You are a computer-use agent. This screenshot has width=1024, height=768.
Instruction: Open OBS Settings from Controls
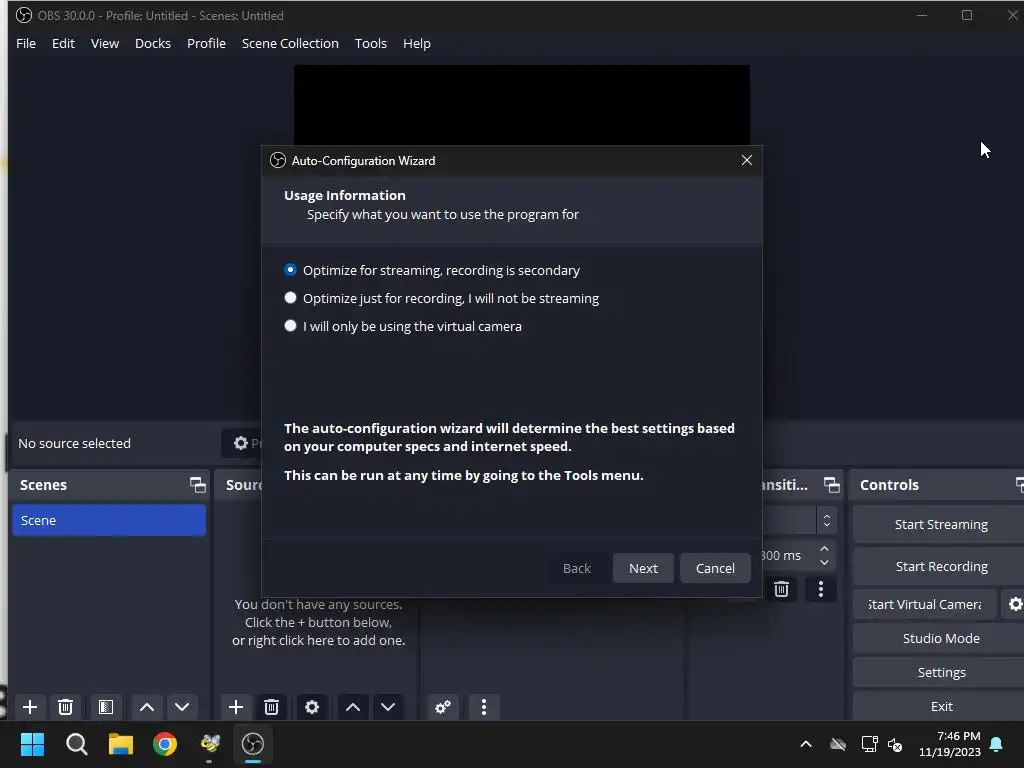pyautogui.click(x=940, y=672)
